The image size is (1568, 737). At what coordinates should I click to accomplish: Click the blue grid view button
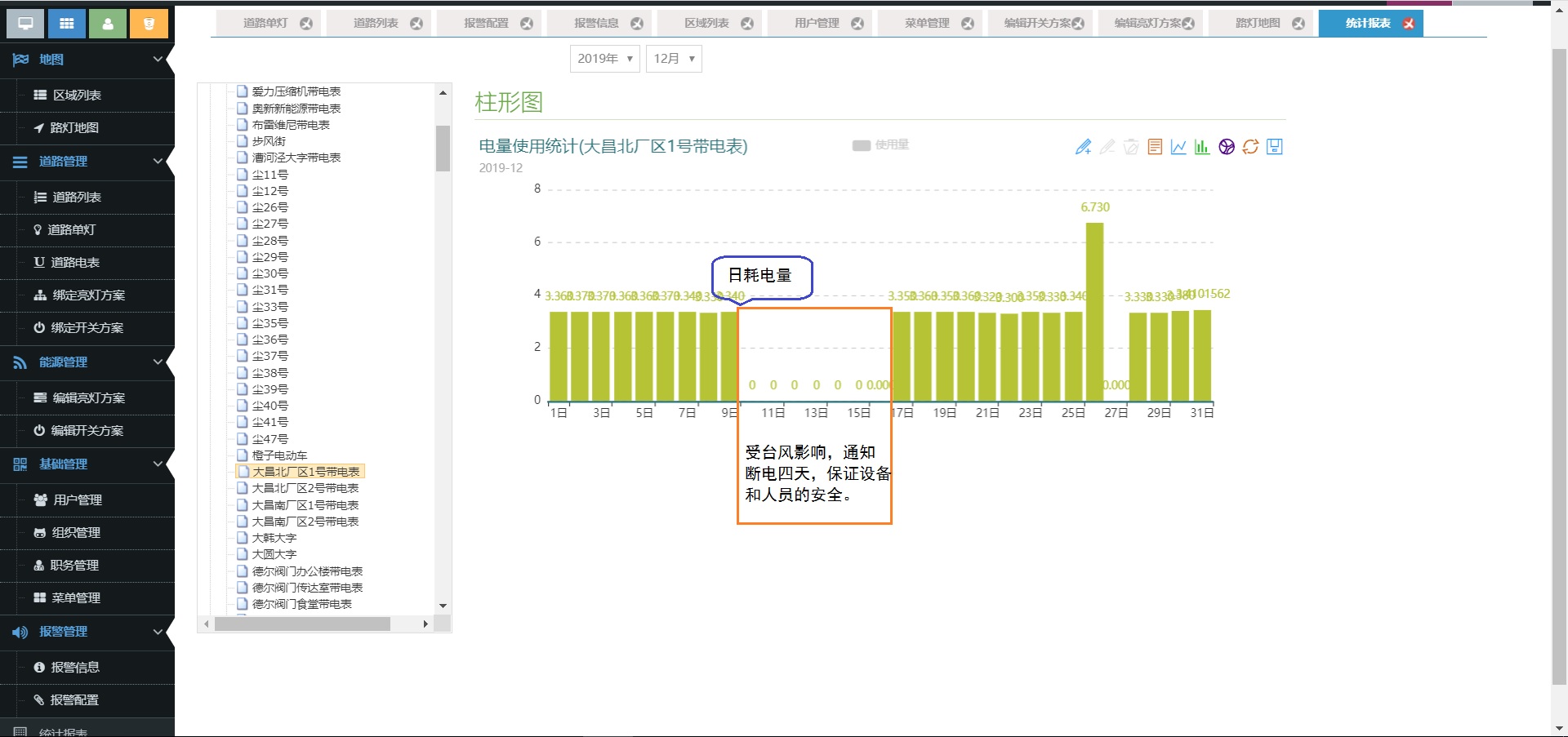(67, 24)
